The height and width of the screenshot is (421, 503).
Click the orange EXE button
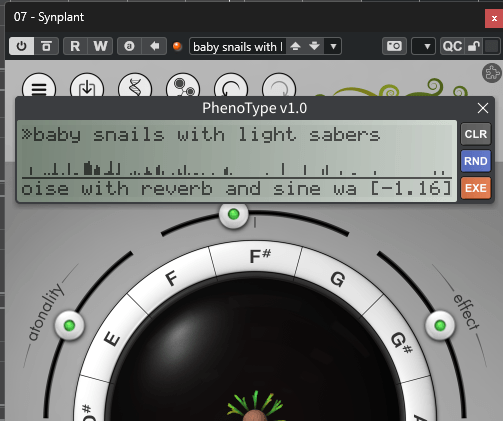point(476,188)
